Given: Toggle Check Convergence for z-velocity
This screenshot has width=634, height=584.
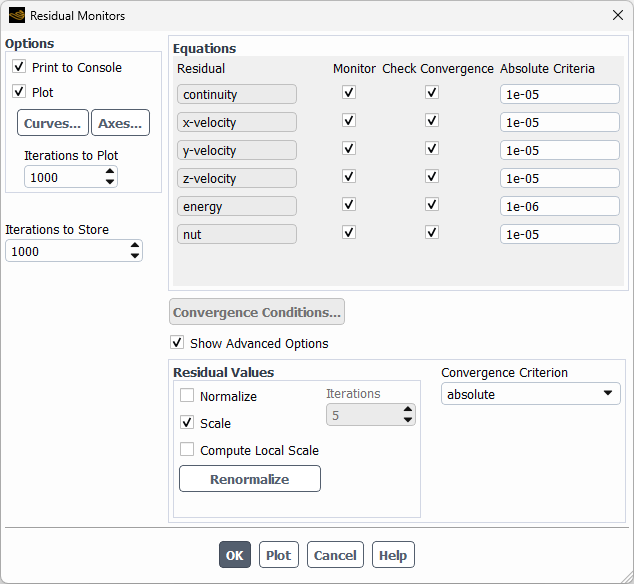Looking at the screenshot, I should click(x=432, y=176).
